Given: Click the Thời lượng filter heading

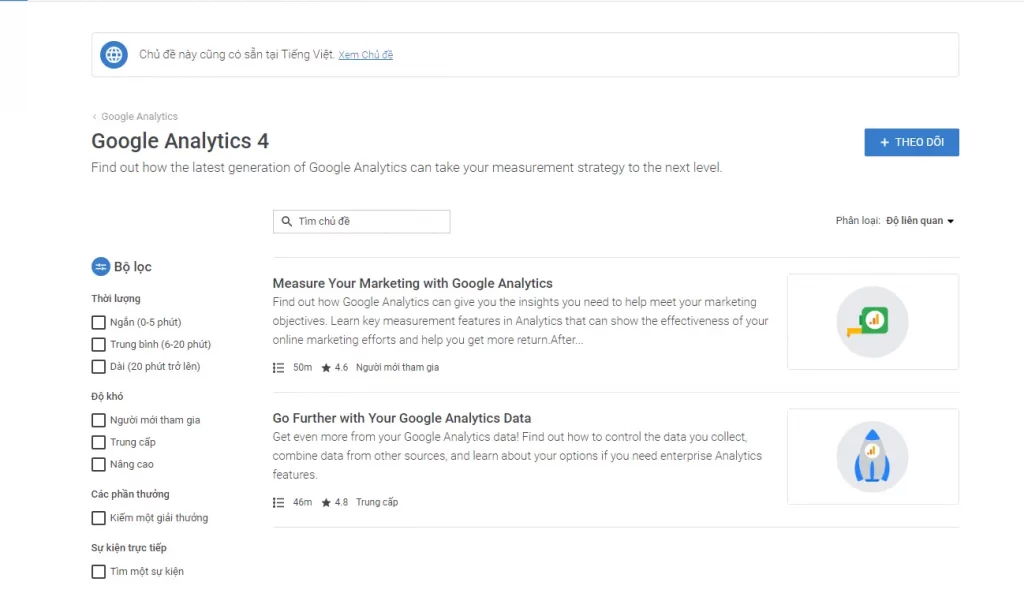Looking at the screenshot, I should pos(116,298).
